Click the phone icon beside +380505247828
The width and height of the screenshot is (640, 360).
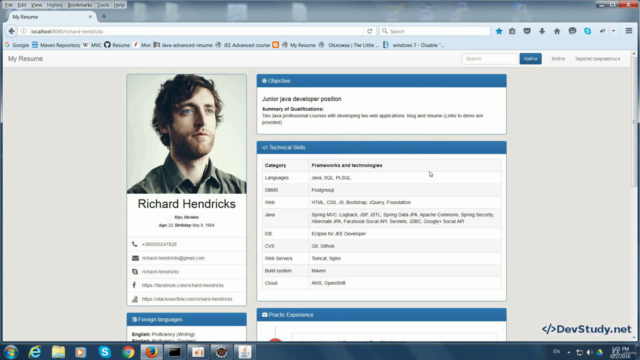135,244
